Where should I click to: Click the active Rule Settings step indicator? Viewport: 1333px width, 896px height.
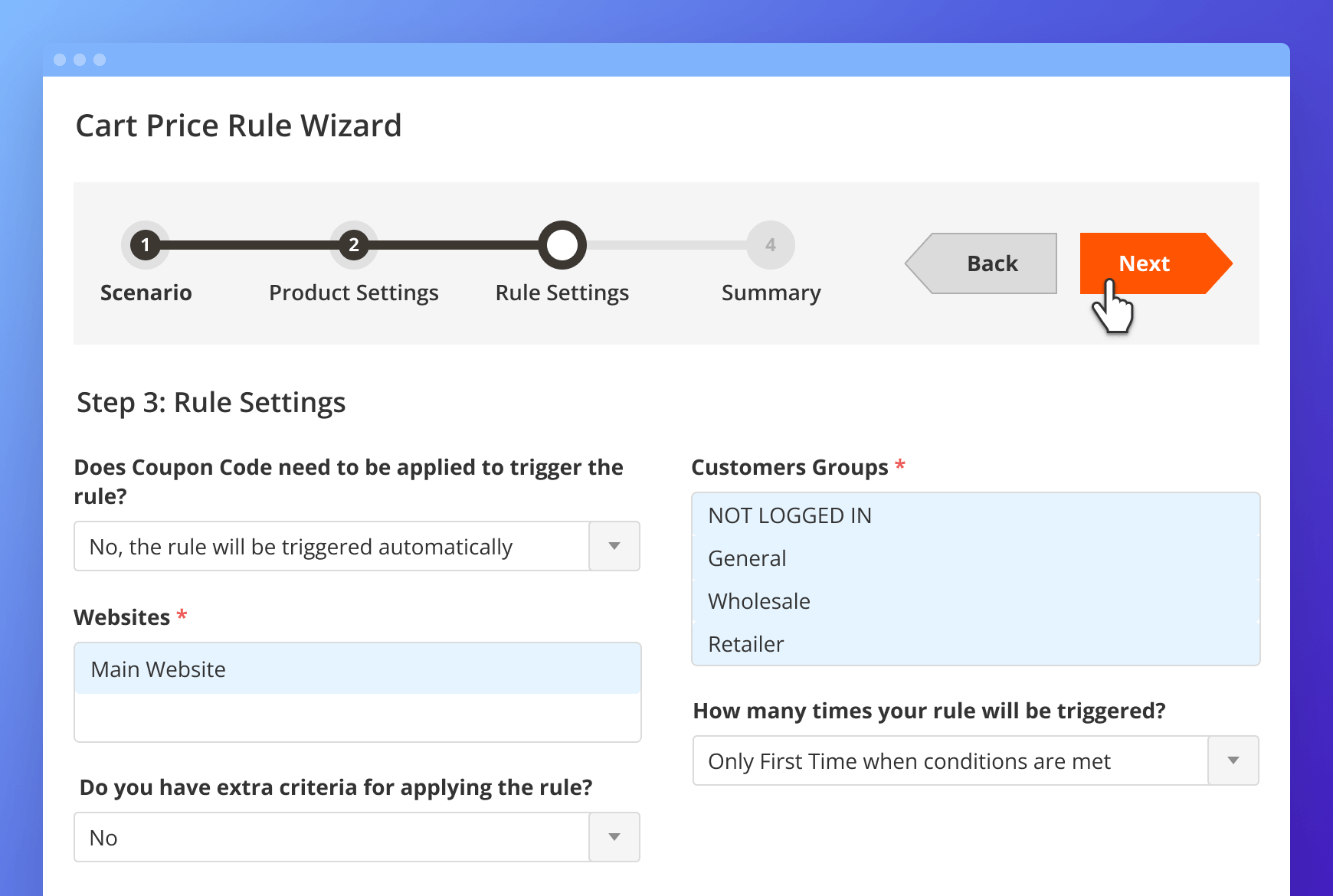562,245
